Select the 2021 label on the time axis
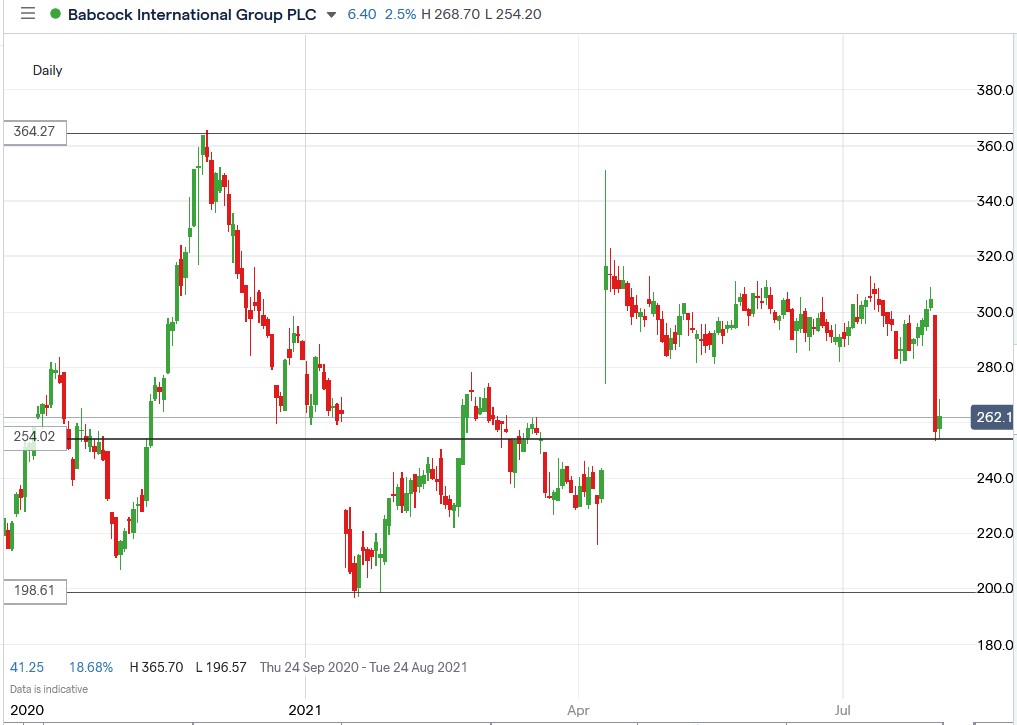The height and width of the screenshot is (725, 1017). [x=305, y=710]
